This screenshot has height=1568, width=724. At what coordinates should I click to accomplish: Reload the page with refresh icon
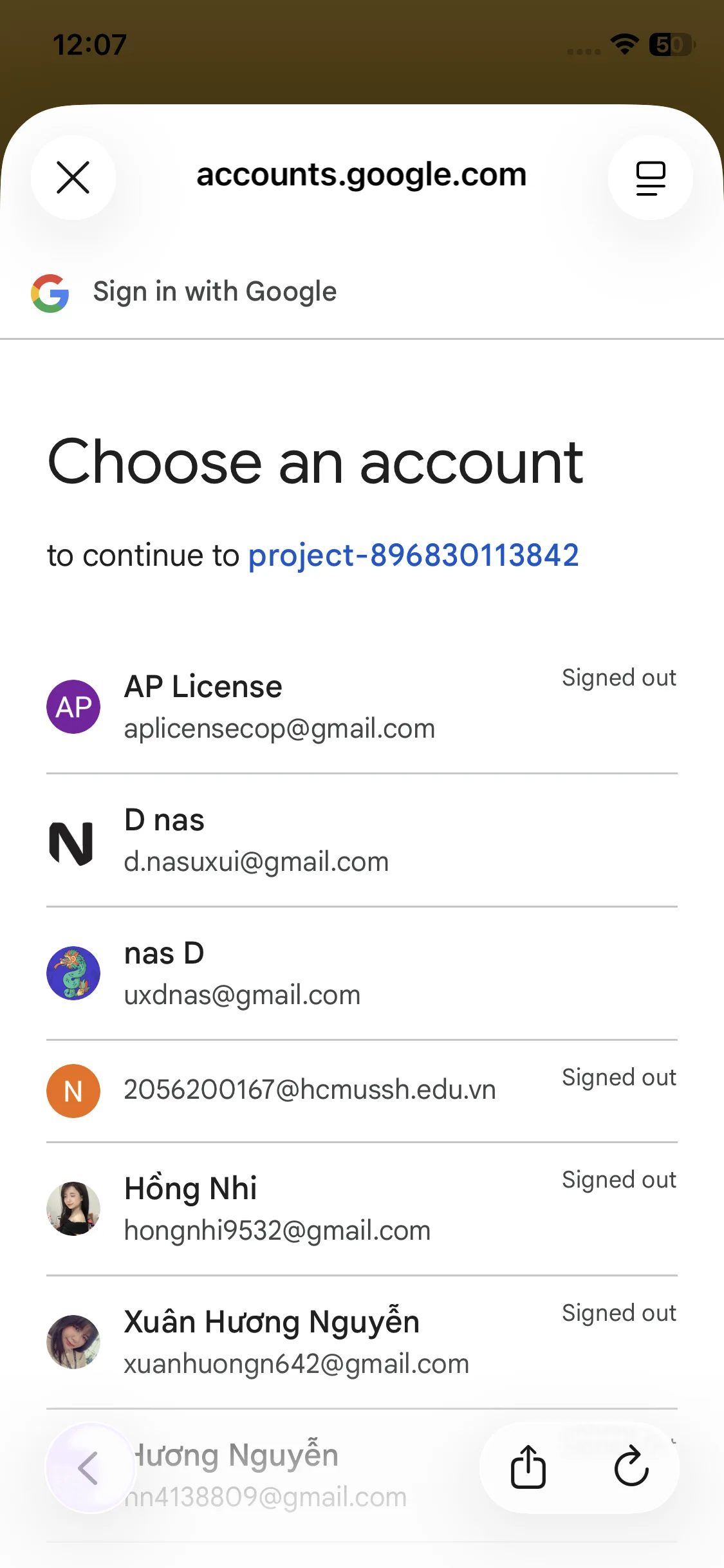coord(631,1468)
